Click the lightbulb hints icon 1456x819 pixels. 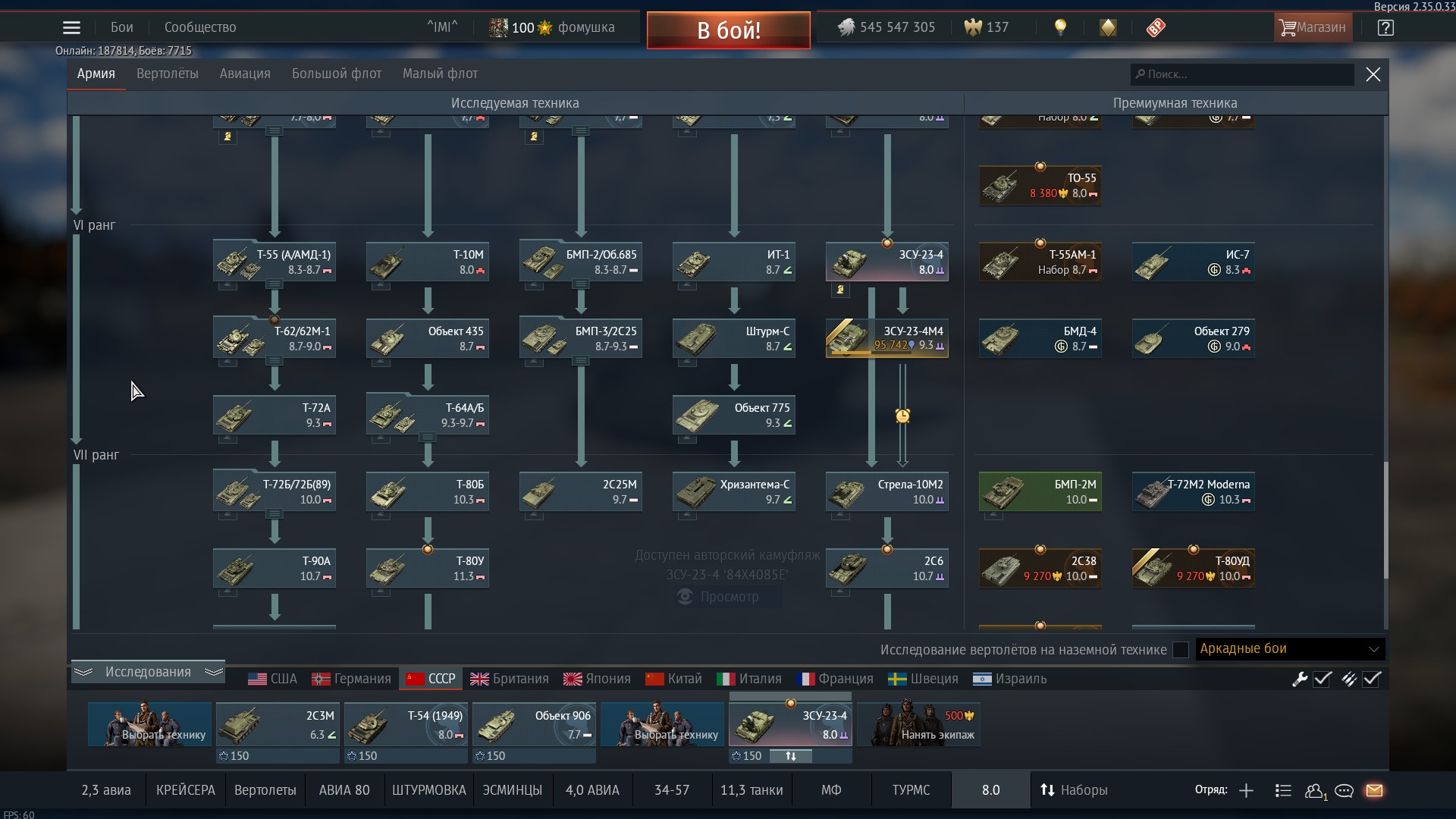coord(1060,27)
